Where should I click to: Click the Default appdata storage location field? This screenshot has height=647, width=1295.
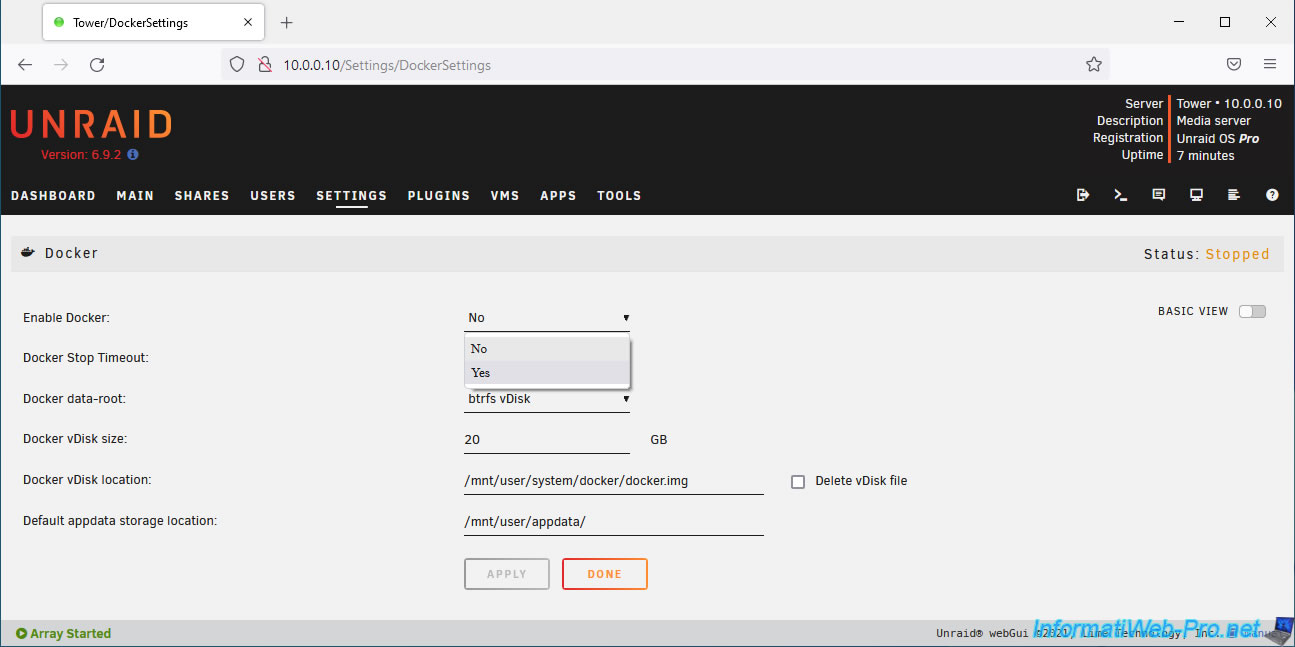click(x=613, y=522)
